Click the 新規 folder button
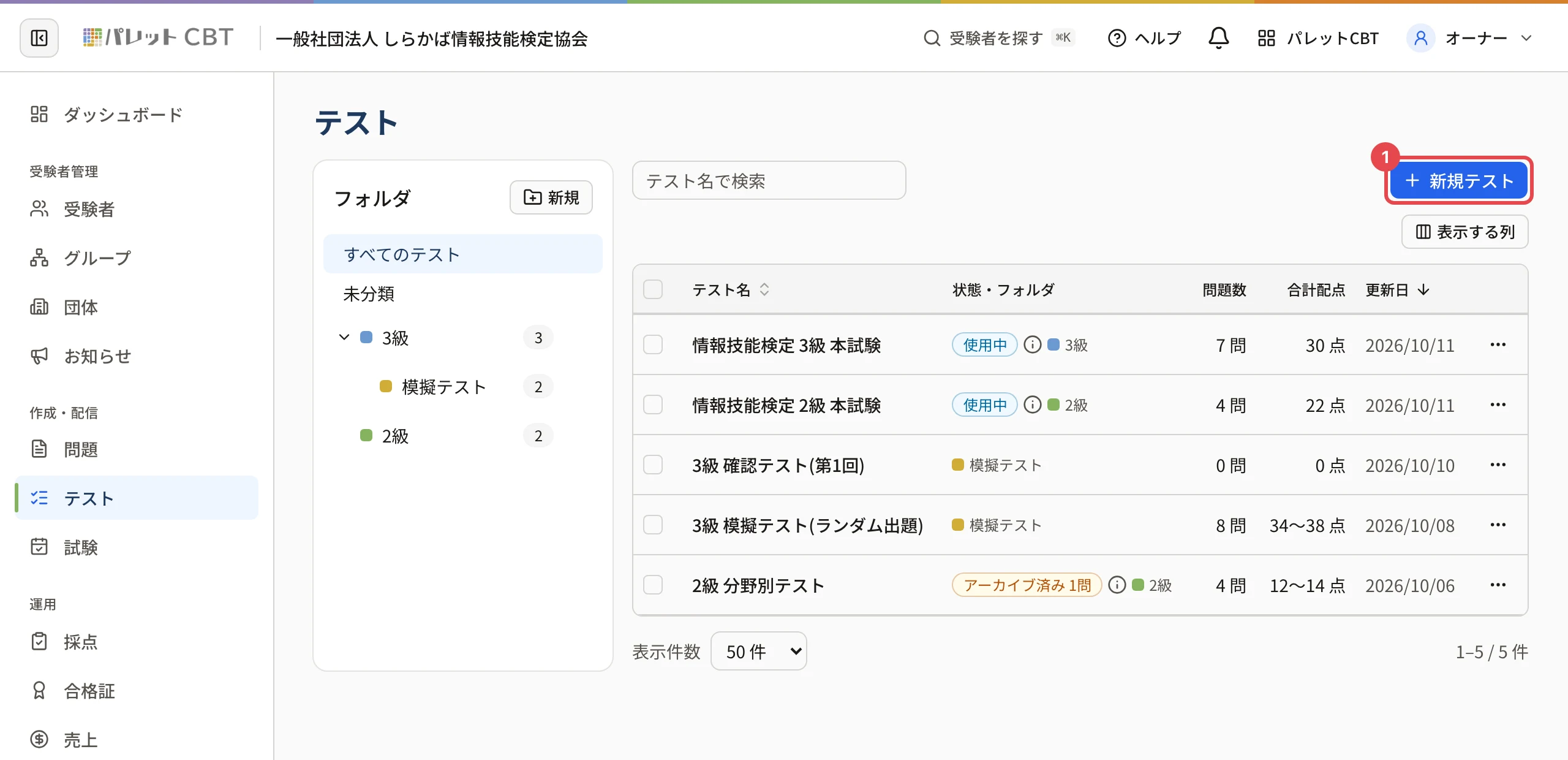 pos(551,197)
